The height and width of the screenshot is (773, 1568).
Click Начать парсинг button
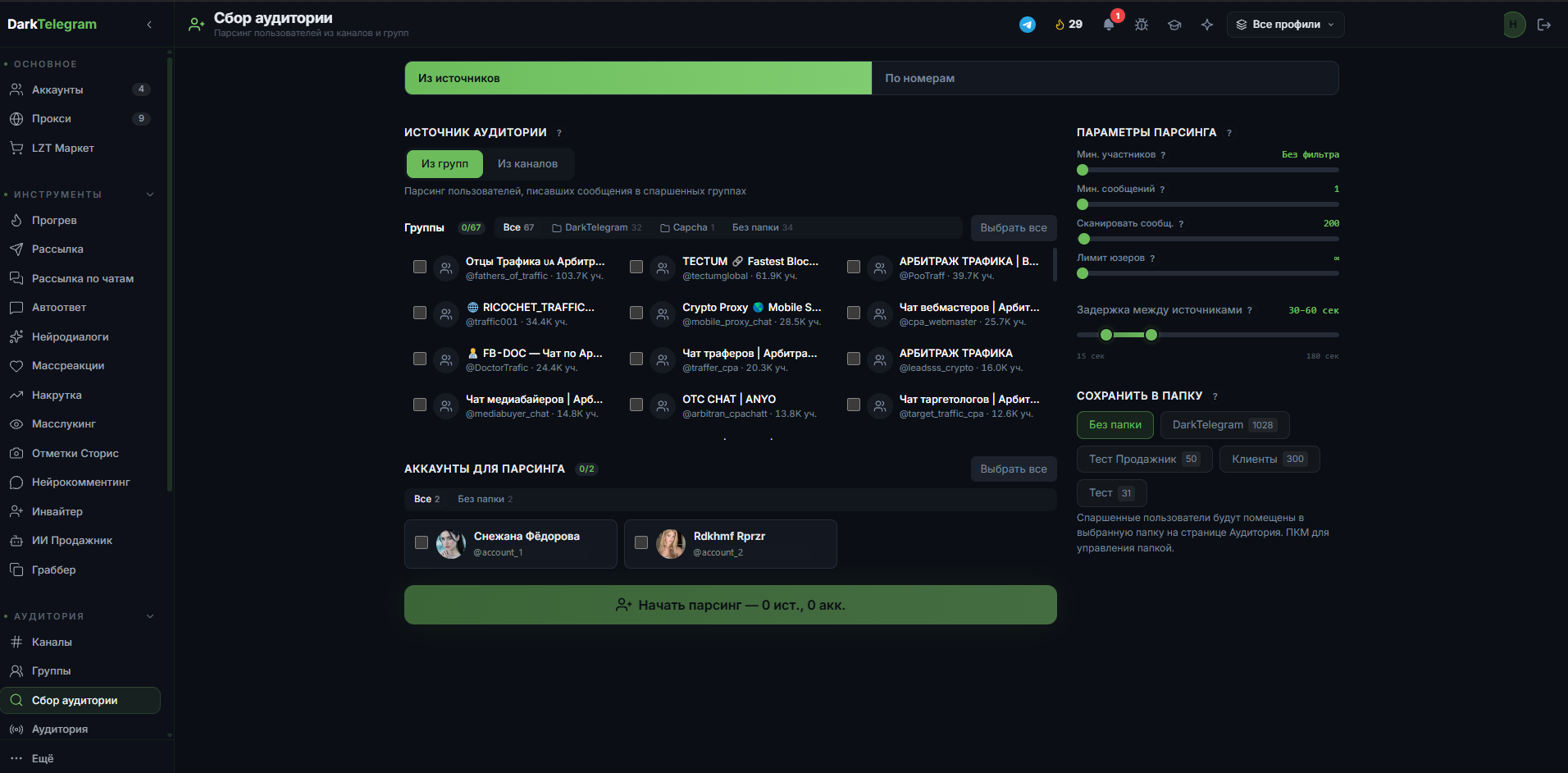click(730, 605)
